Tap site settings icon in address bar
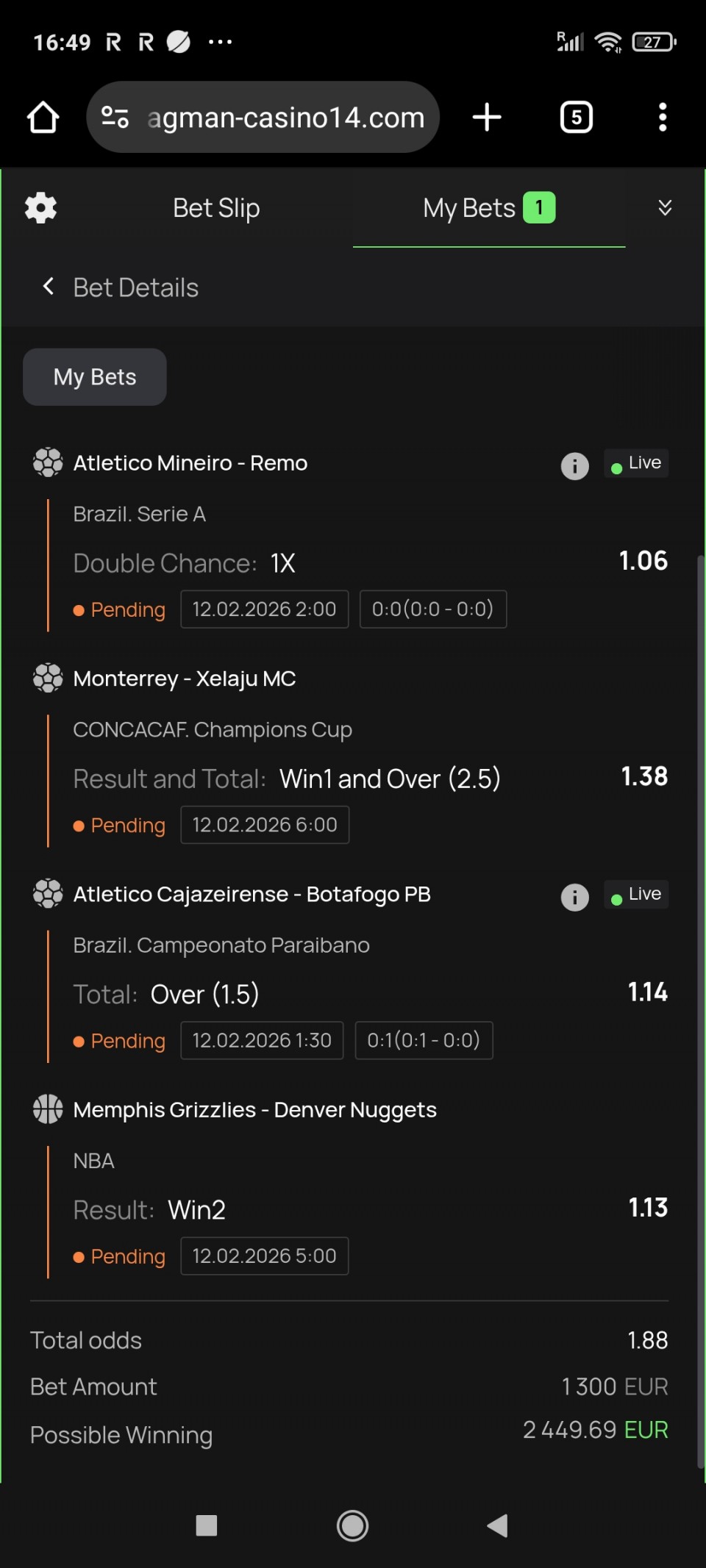Image resolution: width=706 pixels, height=1568 pixels. click(x=115, y=118)
